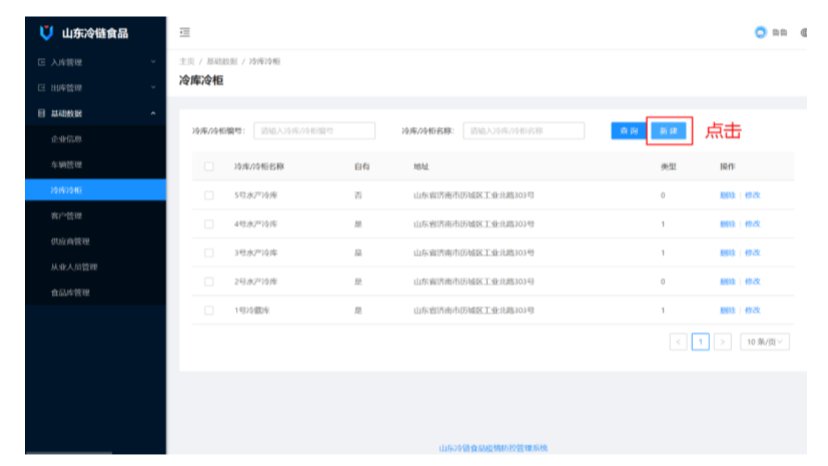Tick the checkbox for 1号冷藏库 row
Screen dimensions: 828x466
tap(209, 311)
